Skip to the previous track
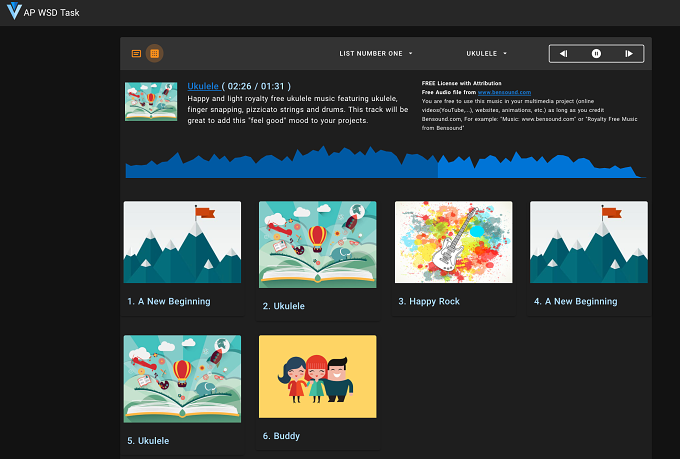This screenshot has height=459, width=680. 563,54
